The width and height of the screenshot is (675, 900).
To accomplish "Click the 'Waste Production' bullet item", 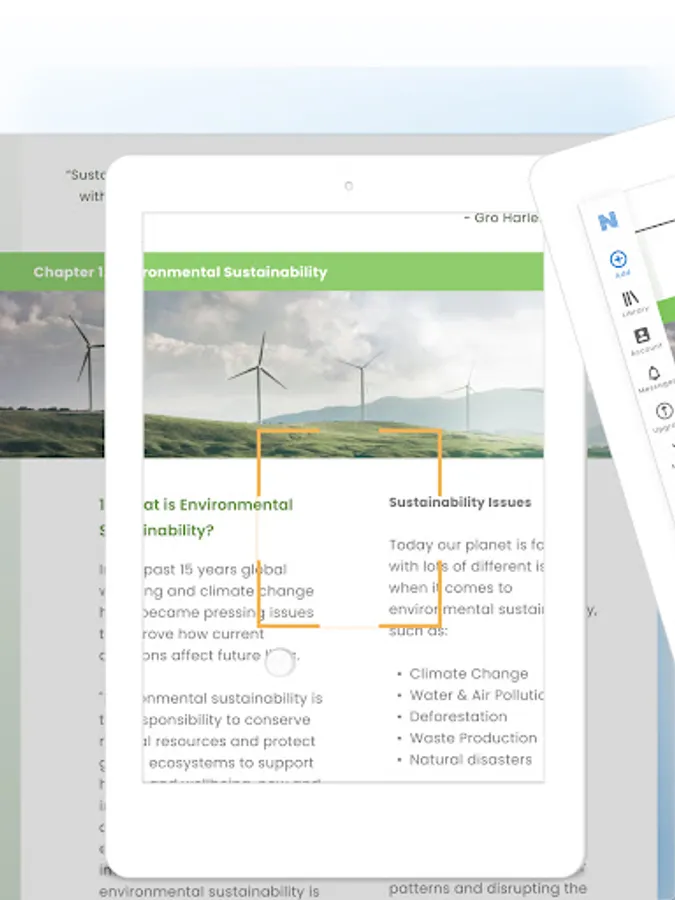I will point(472,738).
